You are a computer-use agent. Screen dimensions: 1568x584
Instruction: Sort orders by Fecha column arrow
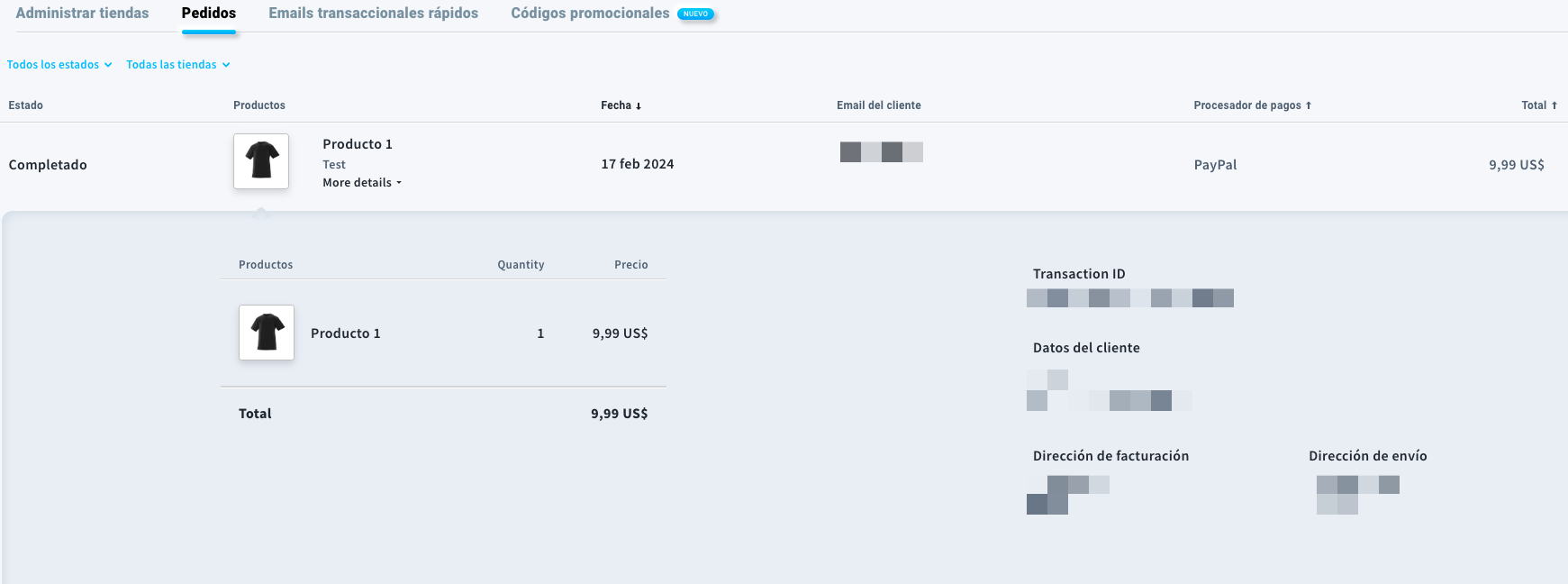tap(639, 106)
